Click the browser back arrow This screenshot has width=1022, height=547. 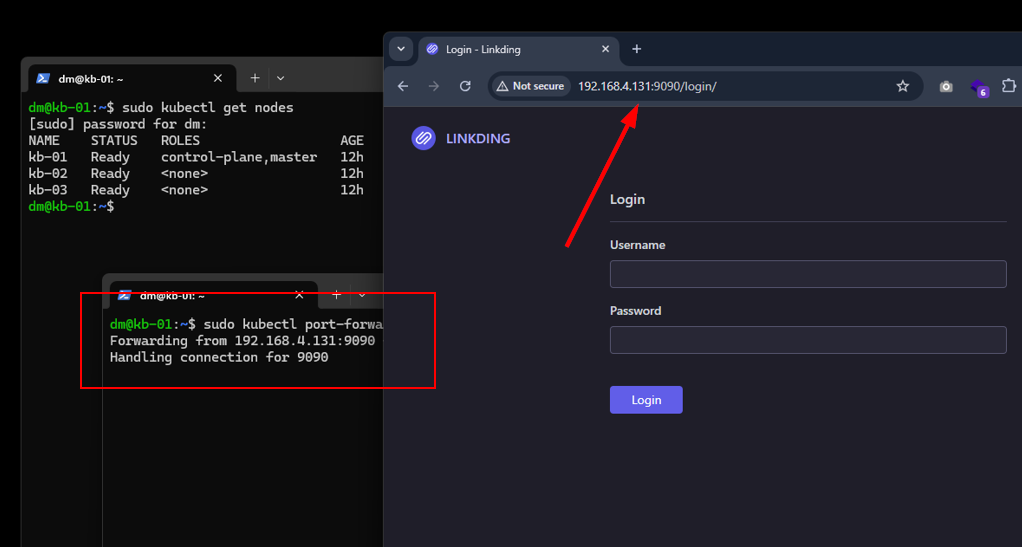(403, 86)
